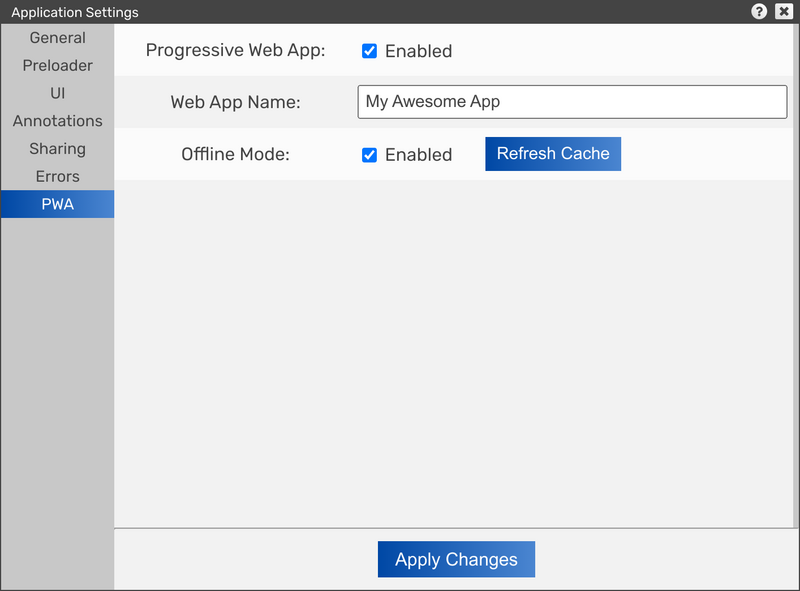Select the PWA settings section

point(57,203)
